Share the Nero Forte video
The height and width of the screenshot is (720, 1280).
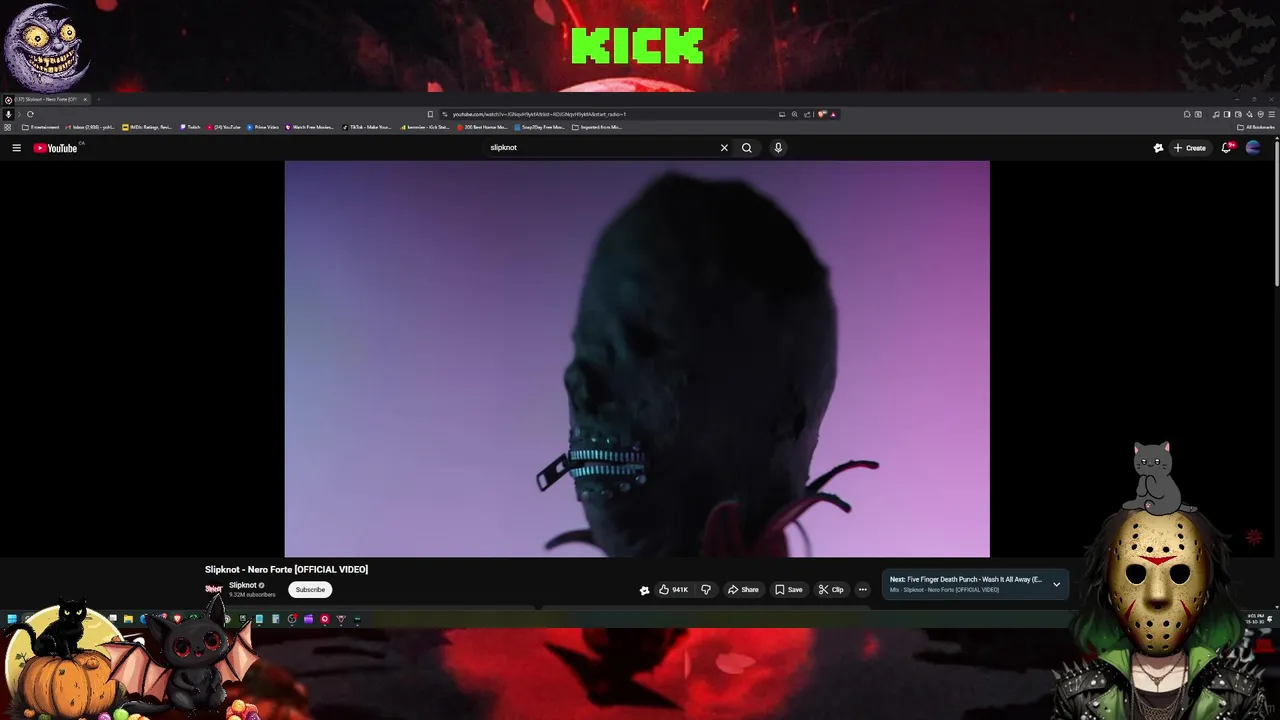coord(743,590)
